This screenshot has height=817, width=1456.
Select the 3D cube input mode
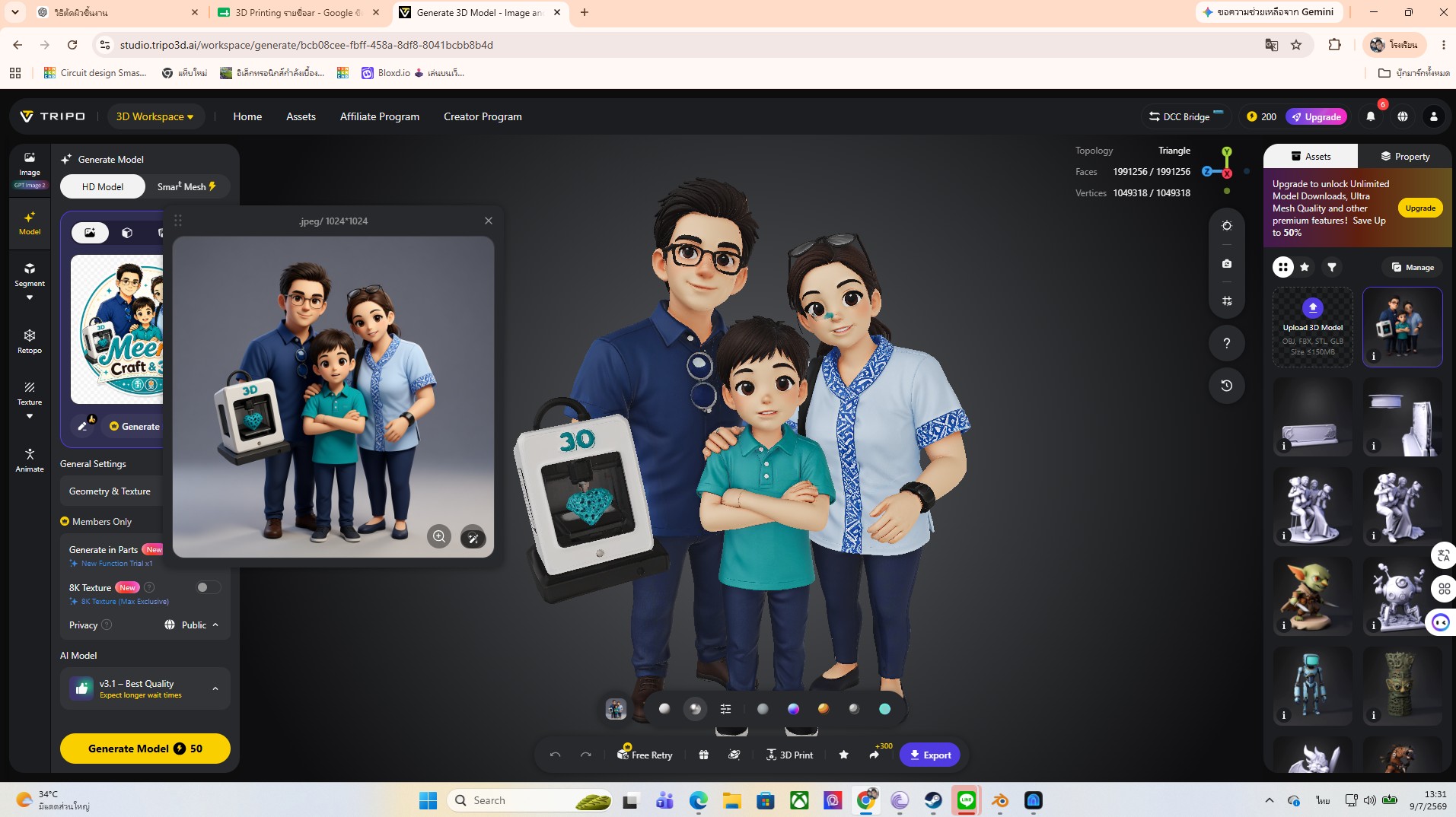pos(127,233)
